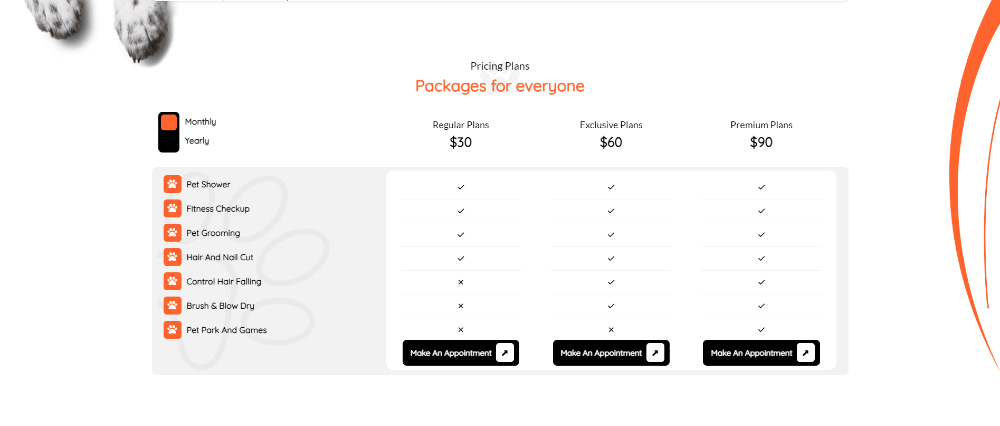Click the paw icon beside Hair And Nail Cut
This screenshot has width=1000, height=426.
coord(172,257)
